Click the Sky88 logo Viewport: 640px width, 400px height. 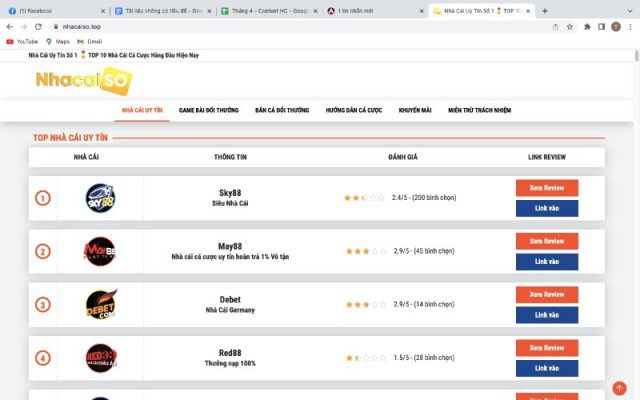[x=100, y=198]
